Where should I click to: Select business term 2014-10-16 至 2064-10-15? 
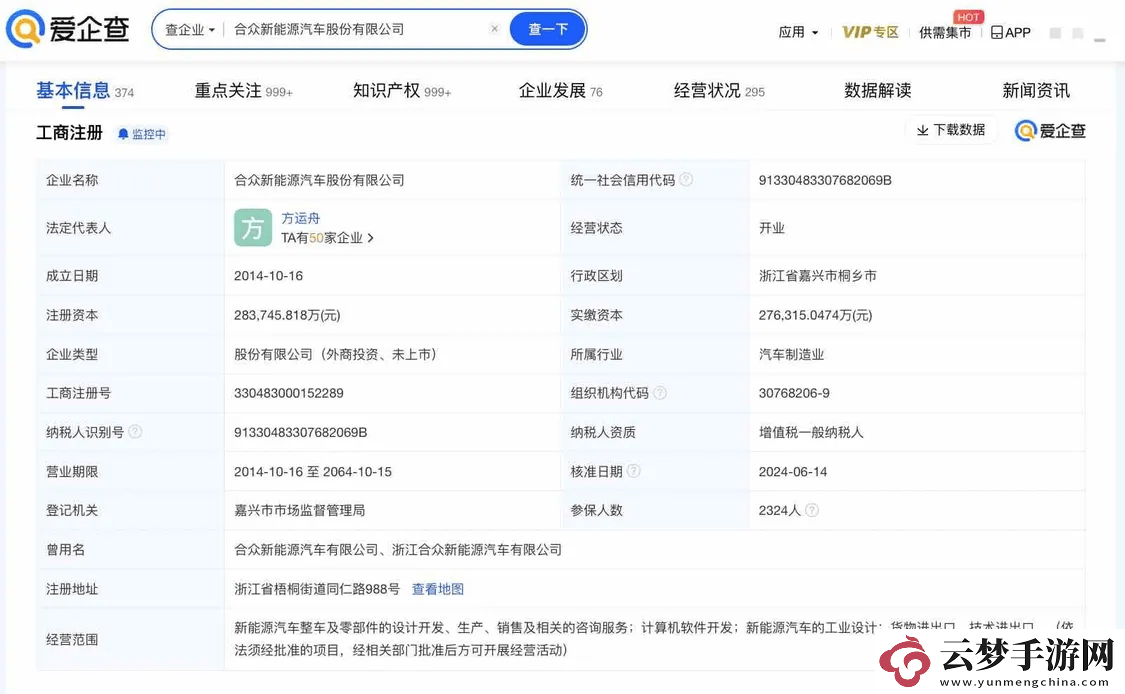pos(313,472)
